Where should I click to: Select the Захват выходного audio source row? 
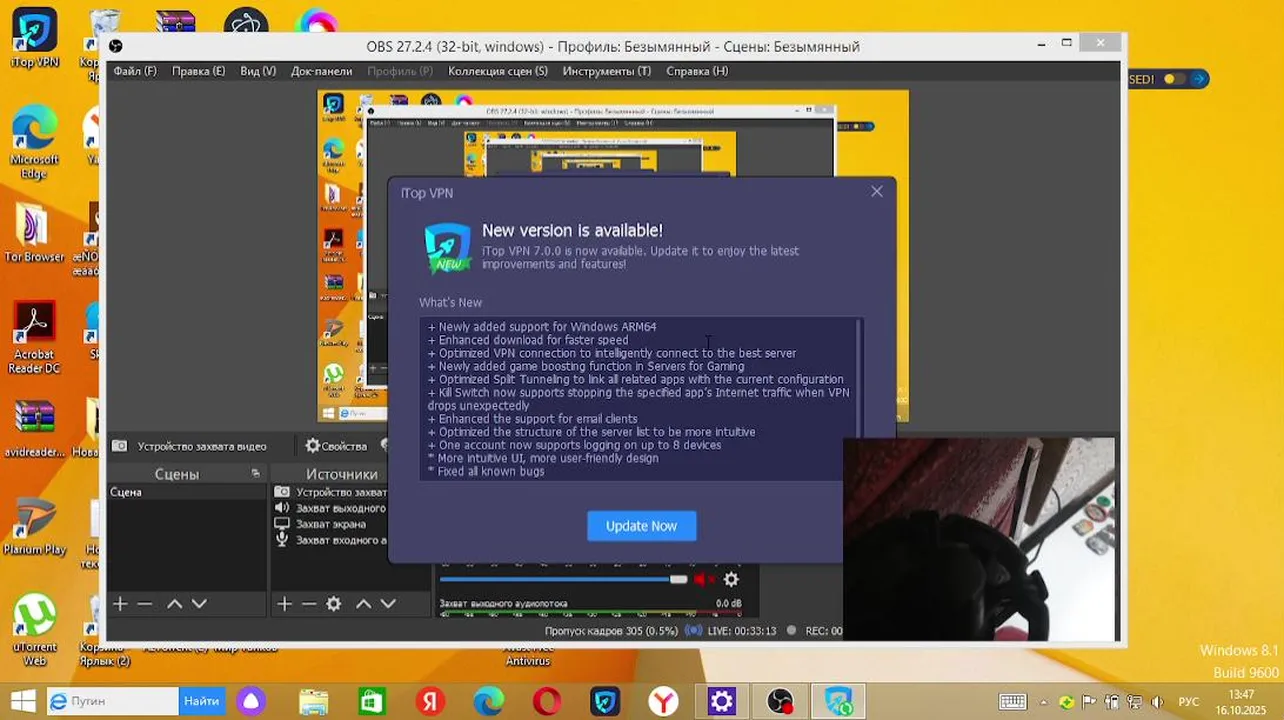(x=330, y=508)
